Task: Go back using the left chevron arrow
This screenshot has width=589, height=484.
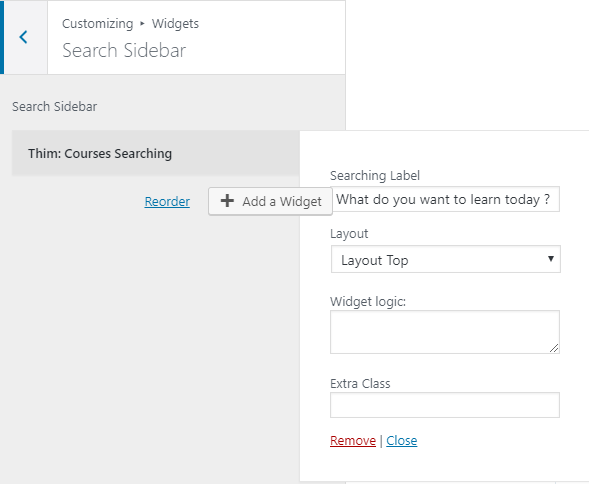Action: 23,37
